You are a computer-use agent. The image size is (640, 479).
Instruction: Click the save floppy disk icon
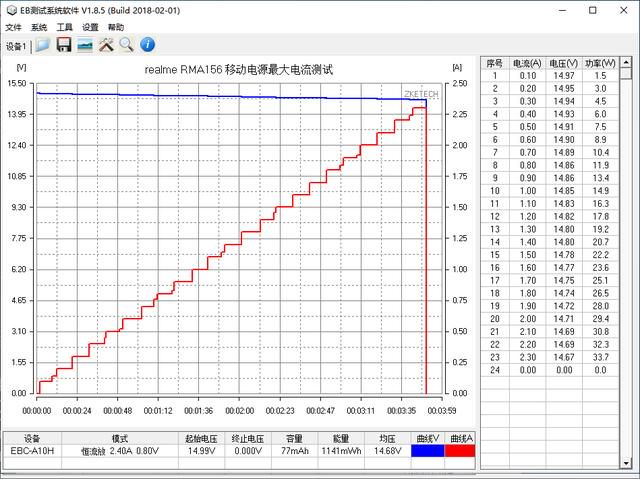[x=64, y=45]
